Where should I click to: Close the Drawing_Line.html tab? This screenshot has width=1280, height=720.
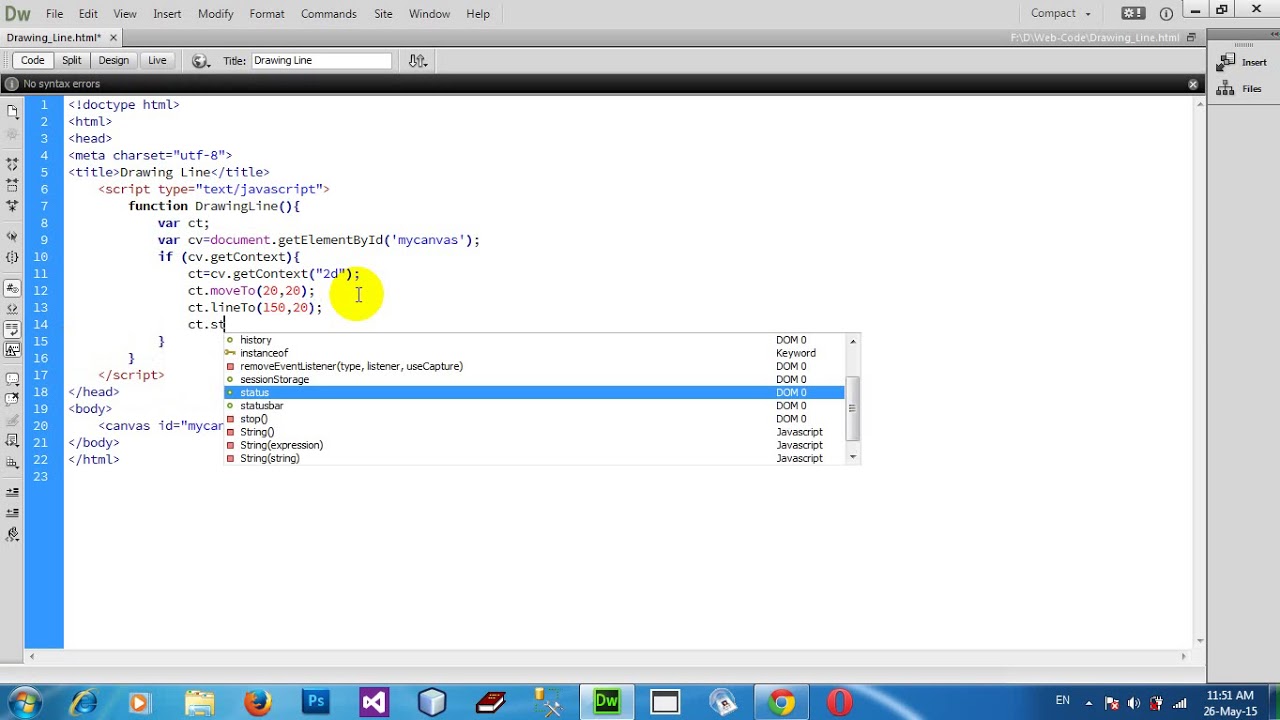[x=113, y=37]
